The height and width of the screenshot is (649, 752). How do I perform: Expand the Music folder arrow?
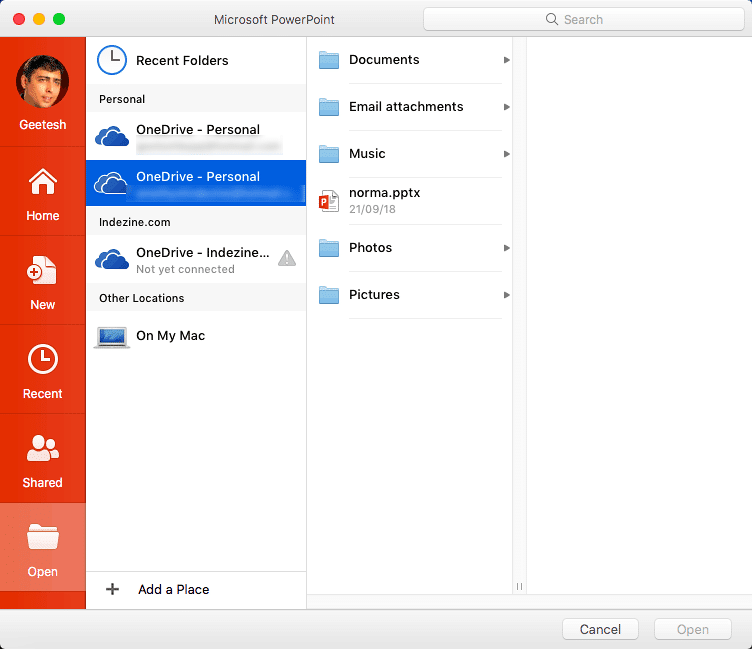[x=507, y=154]
